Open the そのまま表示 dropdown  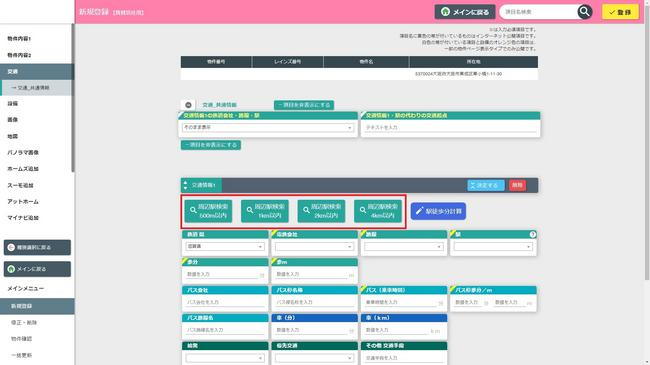268,128
